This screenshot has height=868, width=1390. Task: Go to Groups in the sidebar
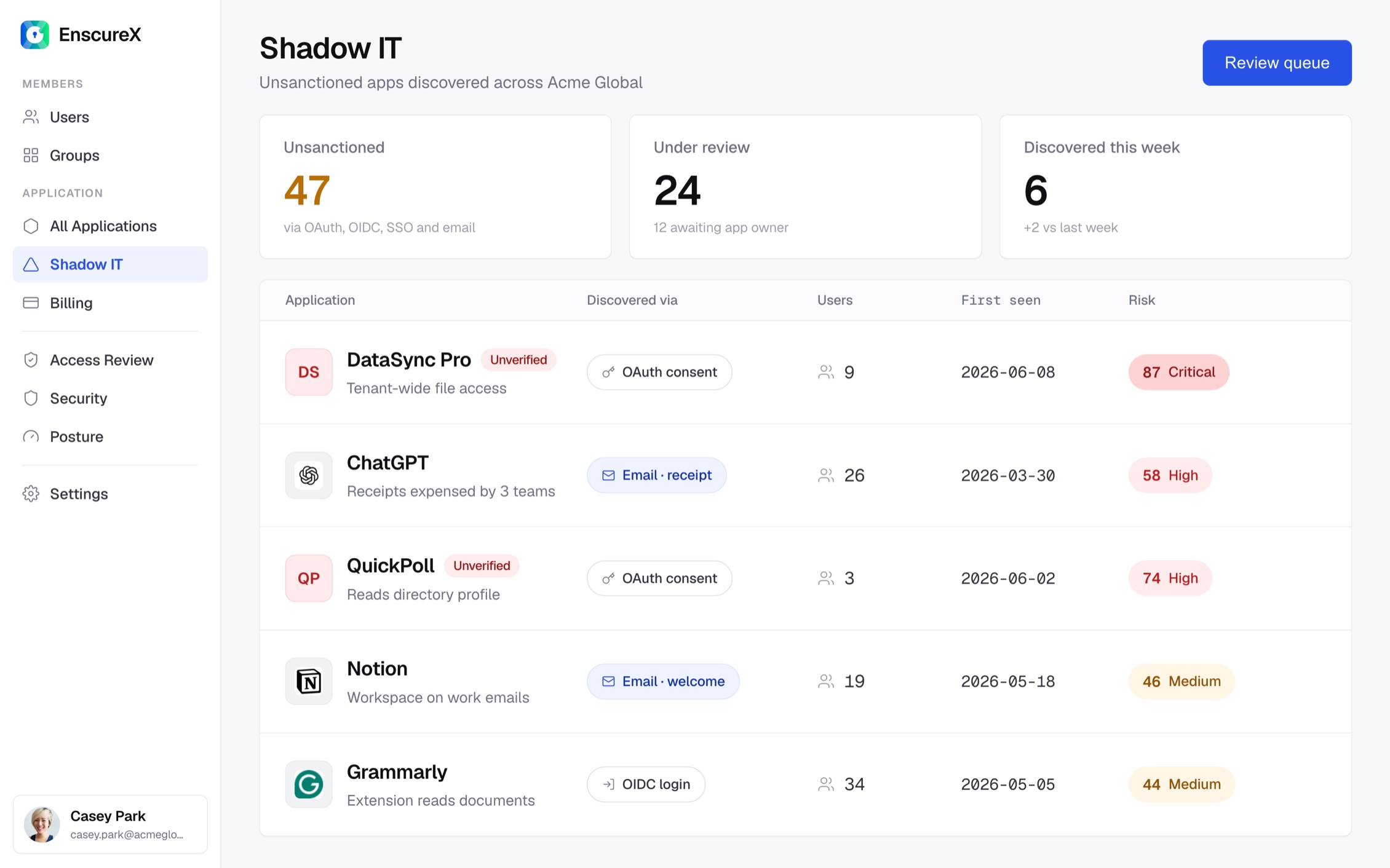click(x=110, y=155)
